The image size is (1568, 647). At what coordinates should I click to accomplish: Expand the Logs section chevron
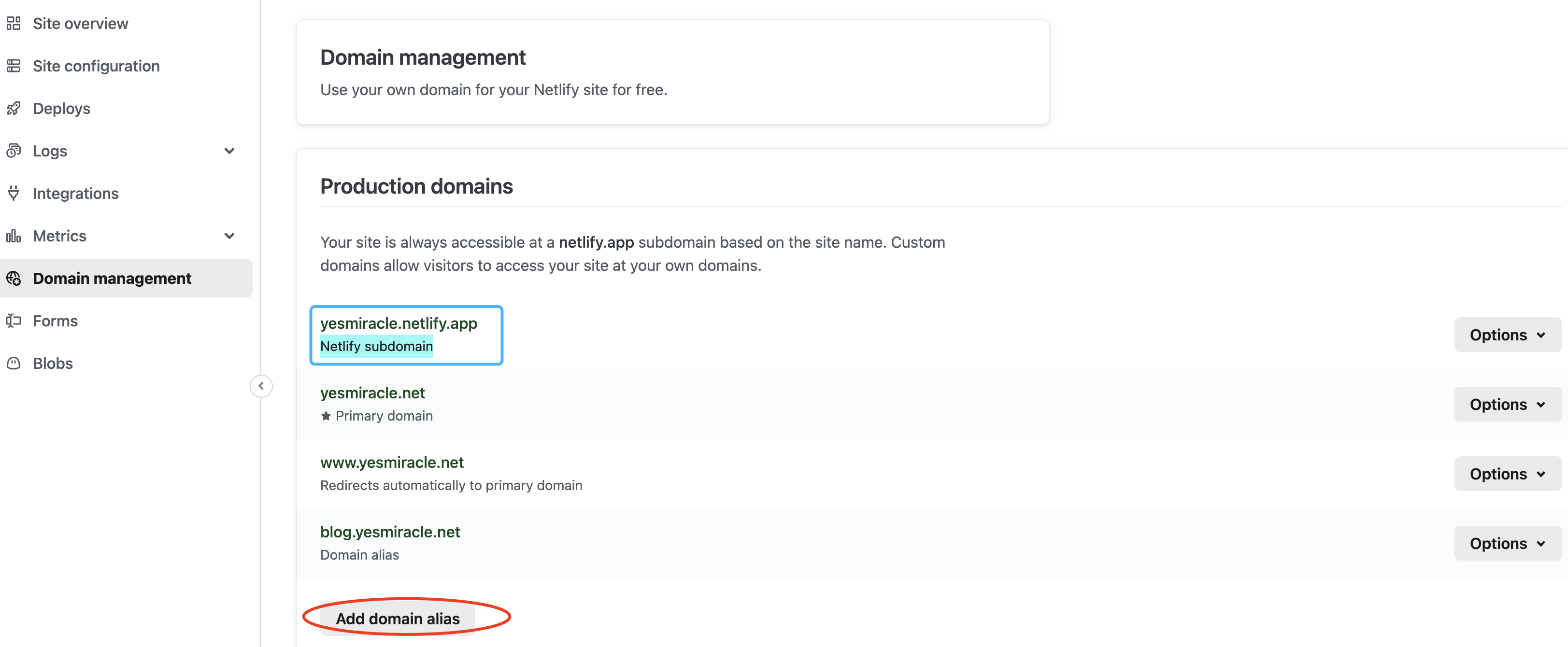229,150
